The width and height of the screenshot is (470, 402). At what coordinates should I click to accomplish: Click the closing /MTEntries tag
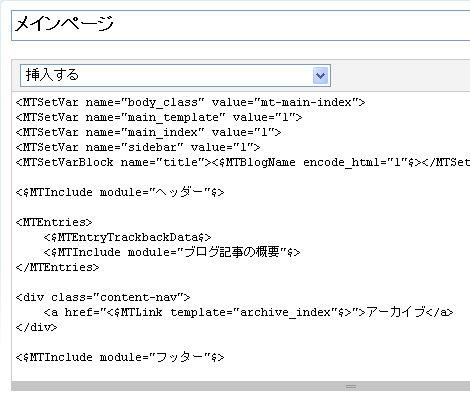57,267
